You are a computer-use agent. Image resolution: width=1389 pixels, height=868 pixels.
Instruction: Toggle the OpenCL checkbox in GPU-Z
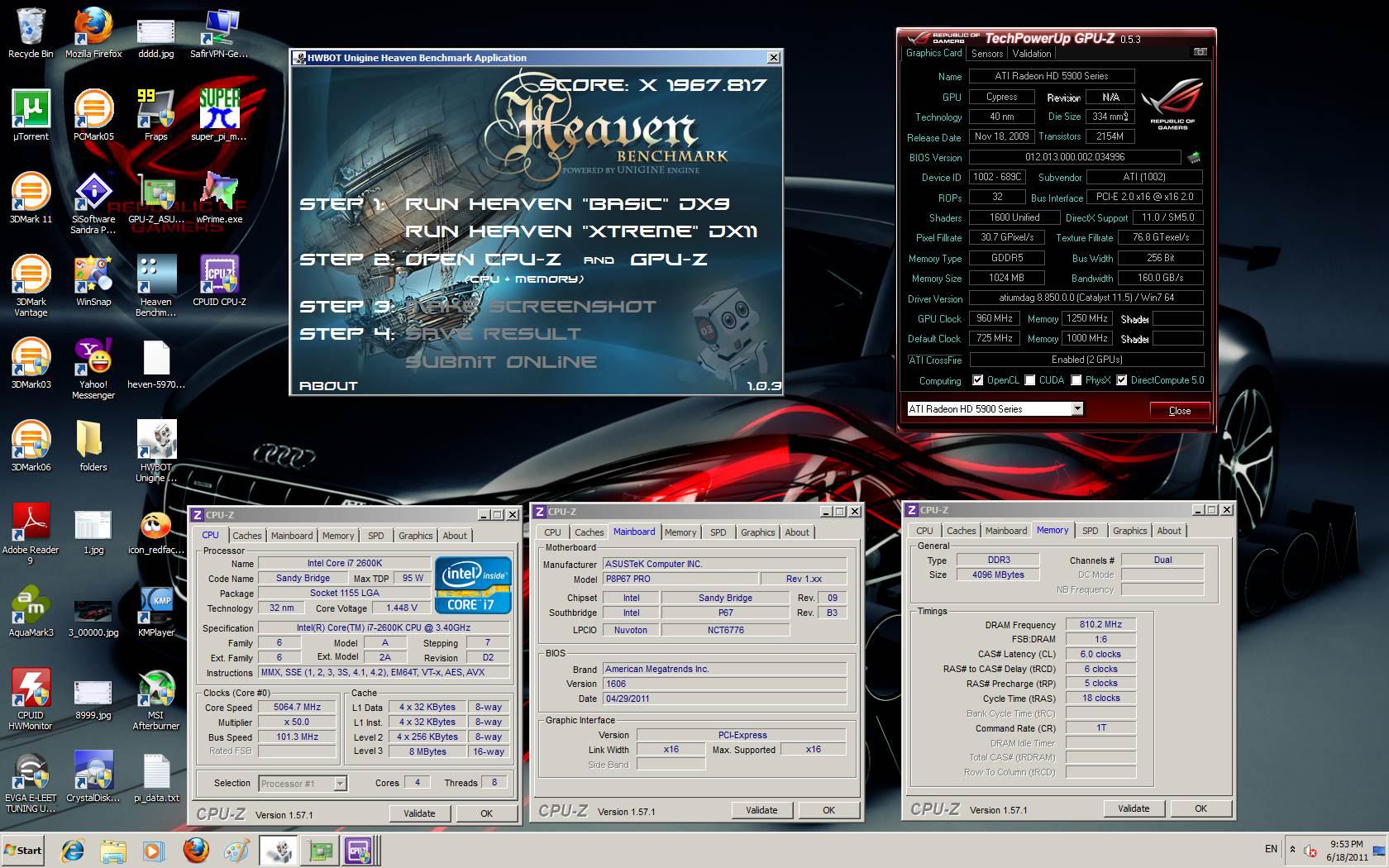(978, 380)
